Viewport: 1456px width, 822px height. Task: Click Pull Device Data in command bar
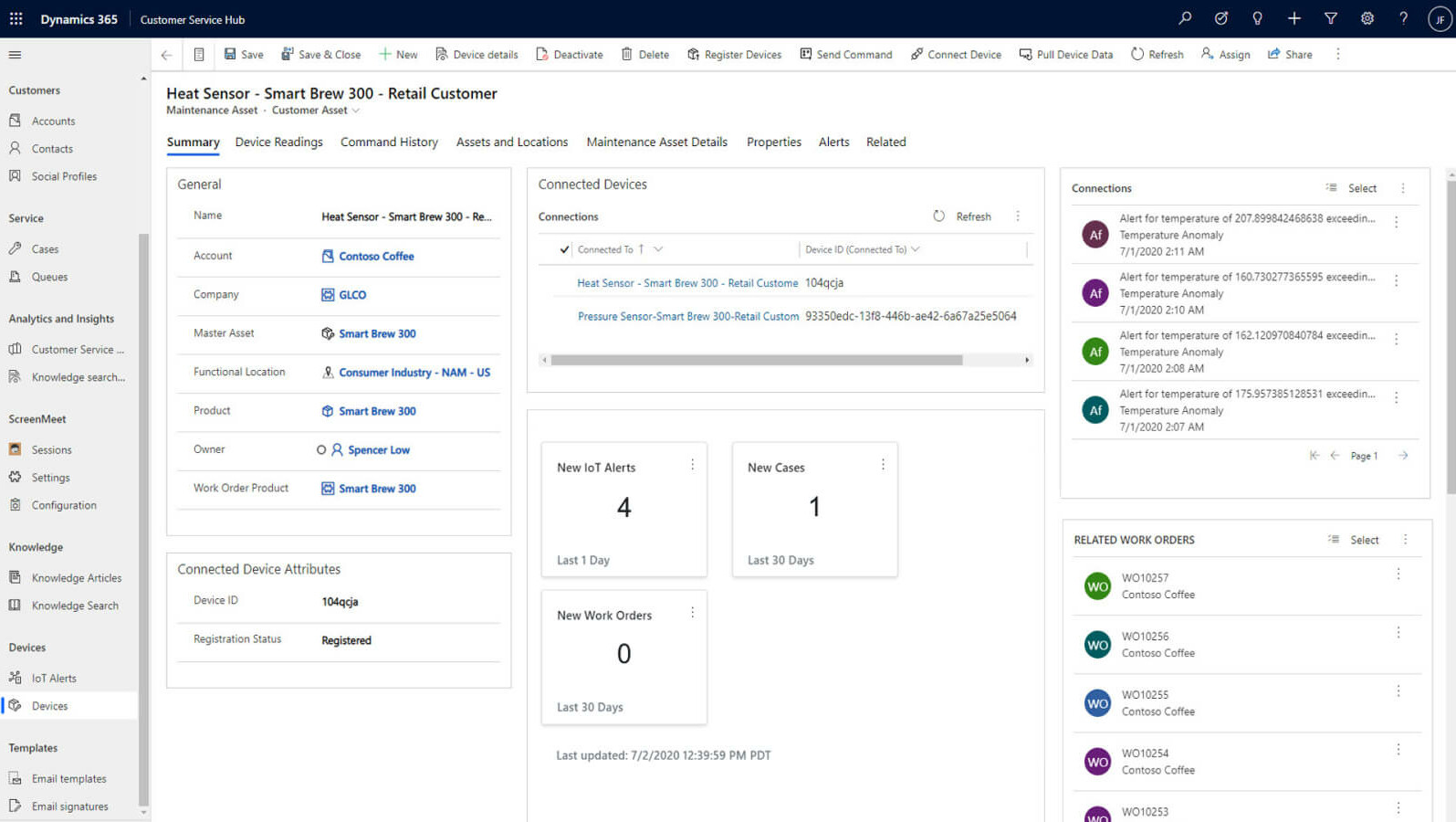[x=1065, y=54]
